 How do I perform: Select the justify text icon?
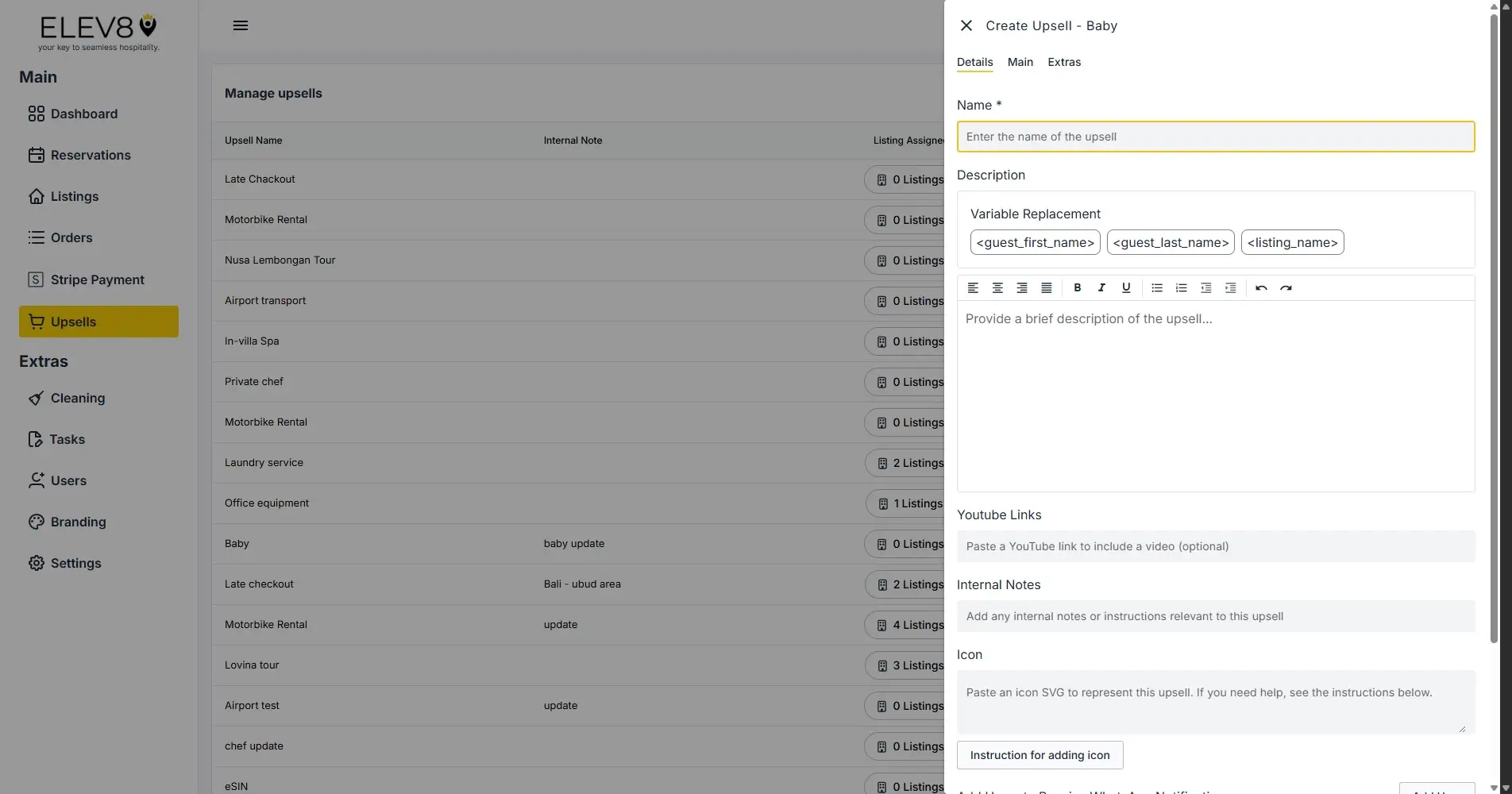coord(1046,287)
